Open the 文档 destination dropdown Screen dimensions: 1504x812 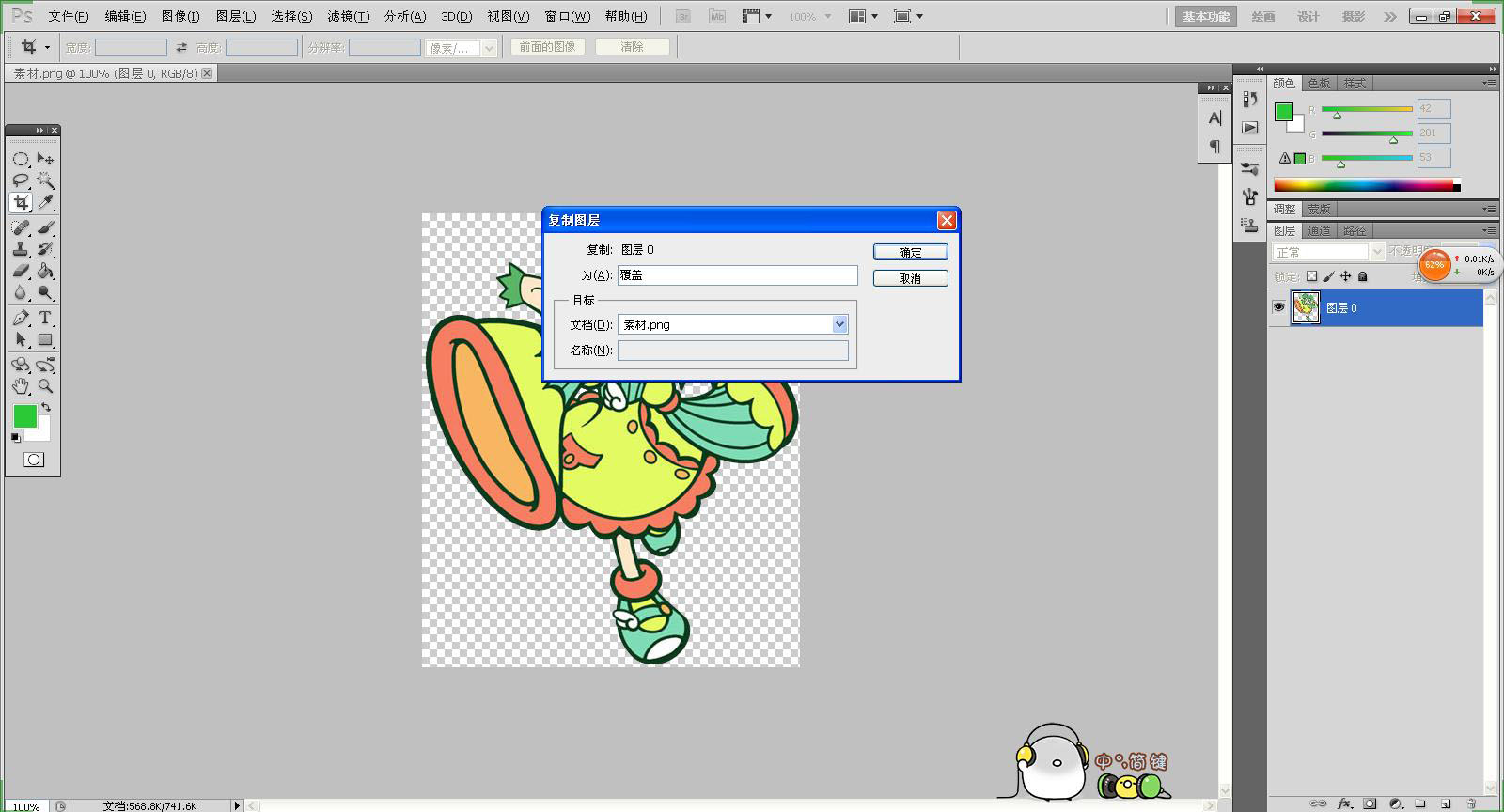839,324
